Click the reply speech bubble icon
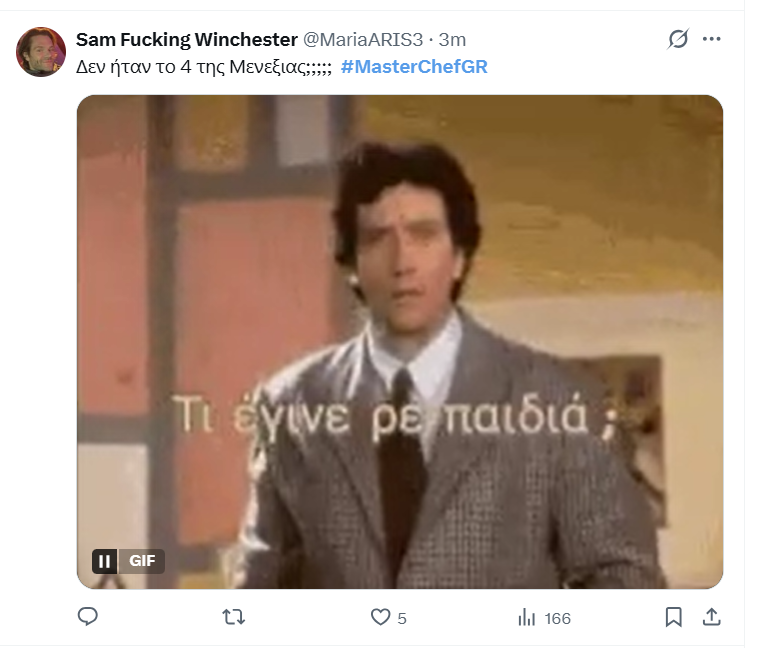The height and width of the screenshot is (648, 768). 88,616
